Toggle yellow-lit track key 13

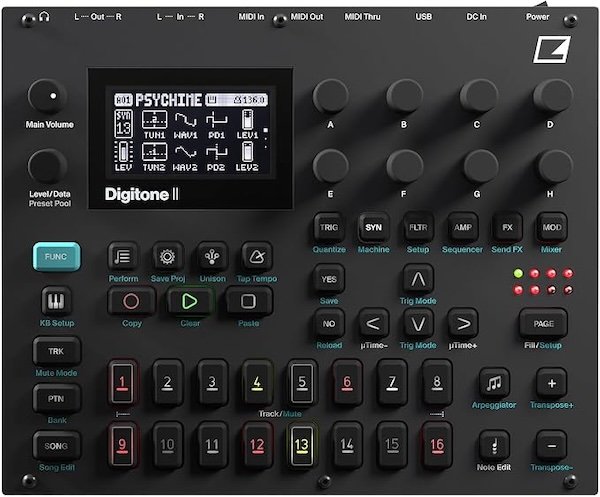click(302, 445)
